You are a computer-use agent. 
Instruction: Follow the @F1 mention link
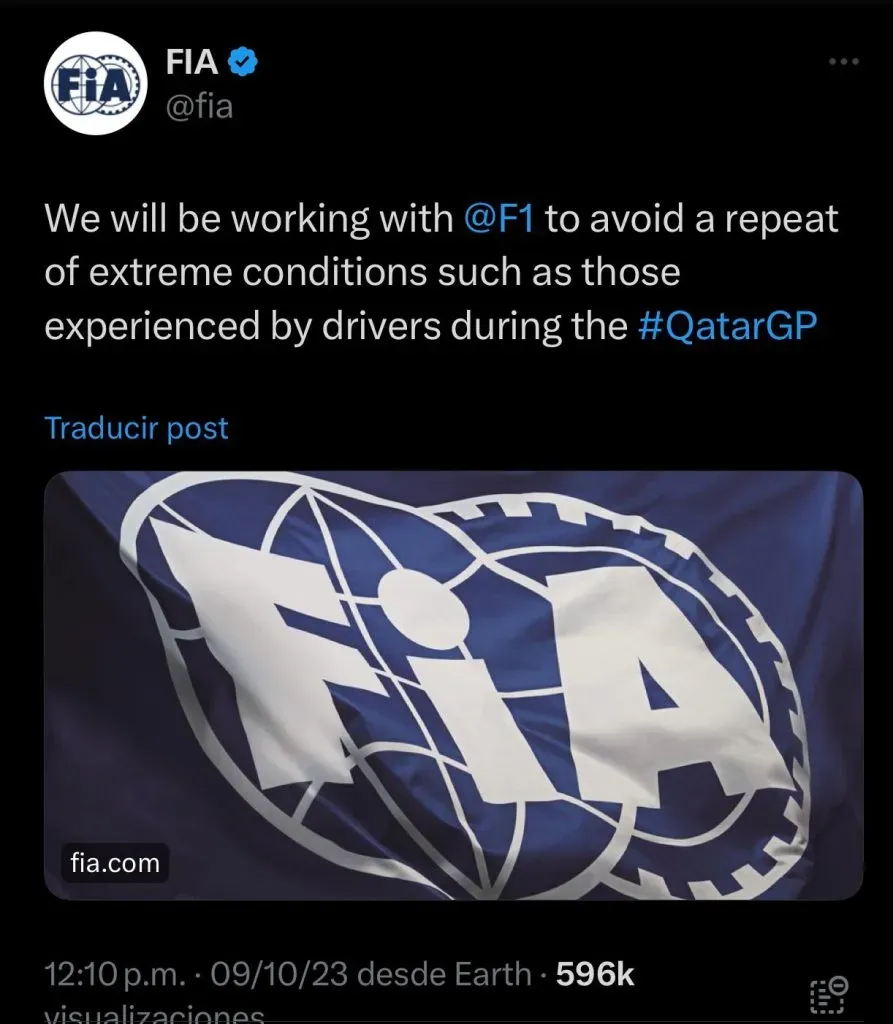click(499, 218)
